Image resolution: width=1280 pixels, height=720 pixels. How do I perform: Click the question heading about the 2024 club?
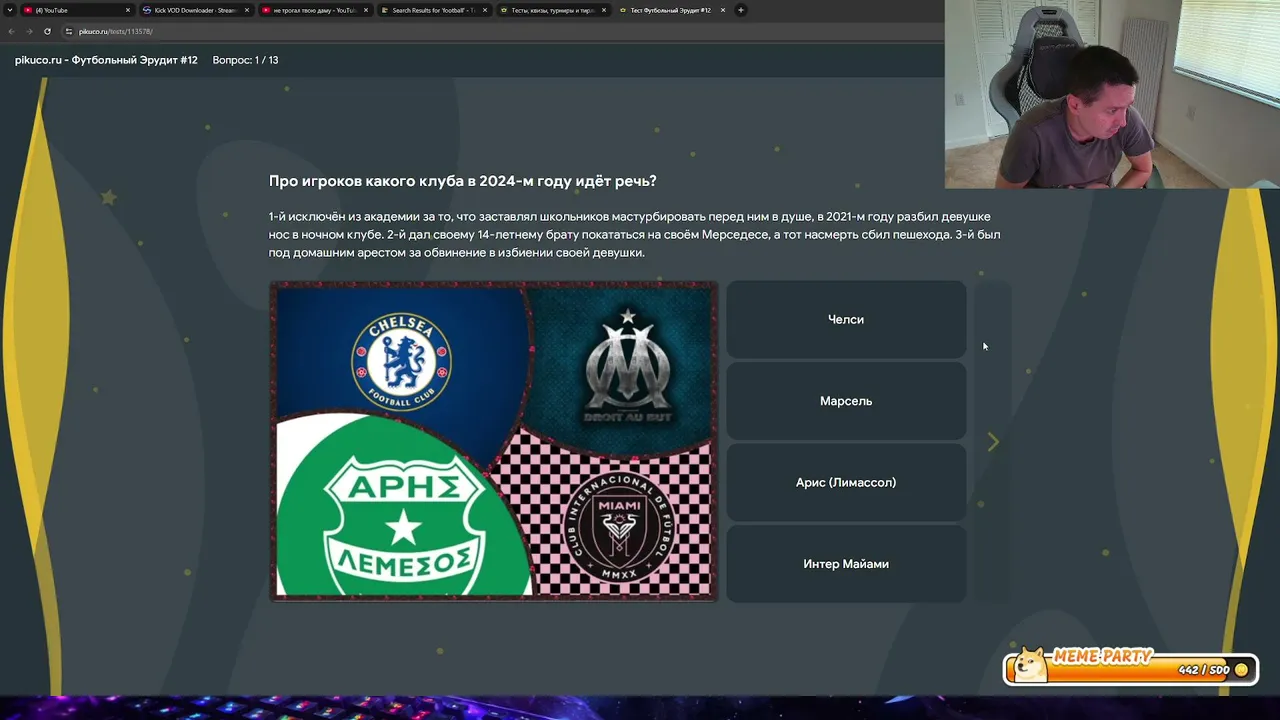click(462, 181)
